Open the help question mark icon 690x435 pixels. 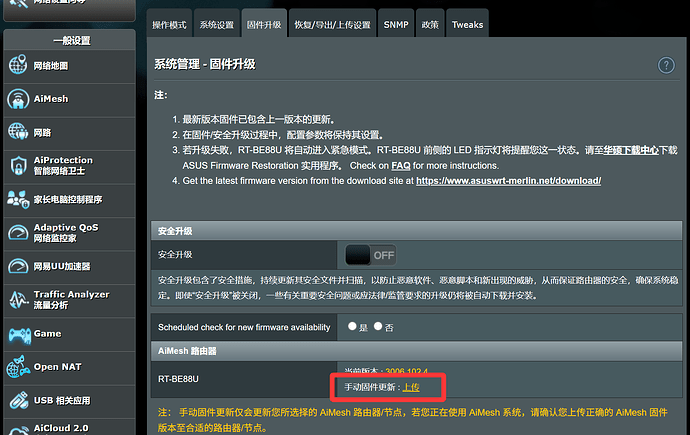tap(666, 66)
